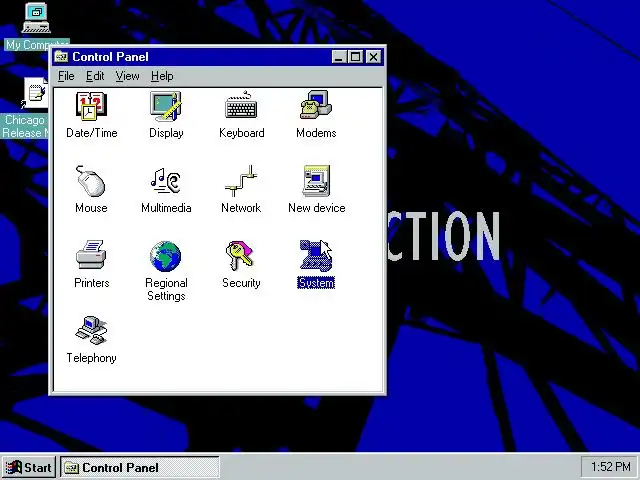Click the Start button
640x480 pixels.
[29, 467]
